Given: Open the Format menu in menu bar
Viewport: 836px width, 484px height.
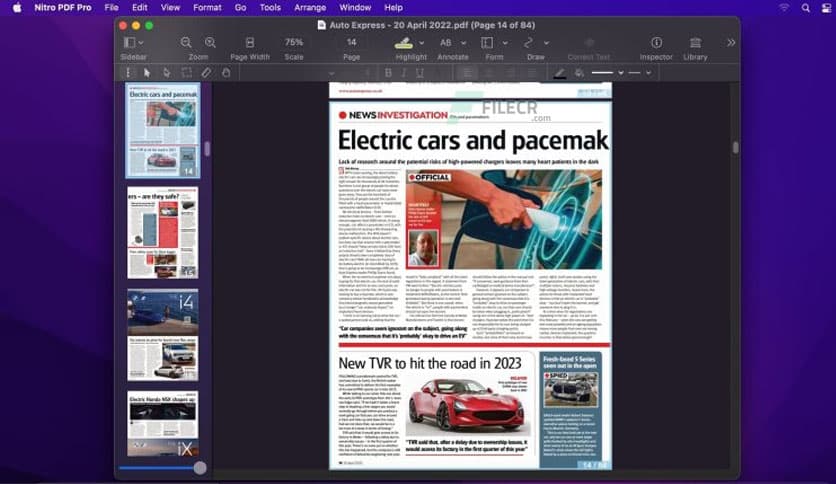Looking at the screenshot, I should pyautogui.click(x=207, y=7).
